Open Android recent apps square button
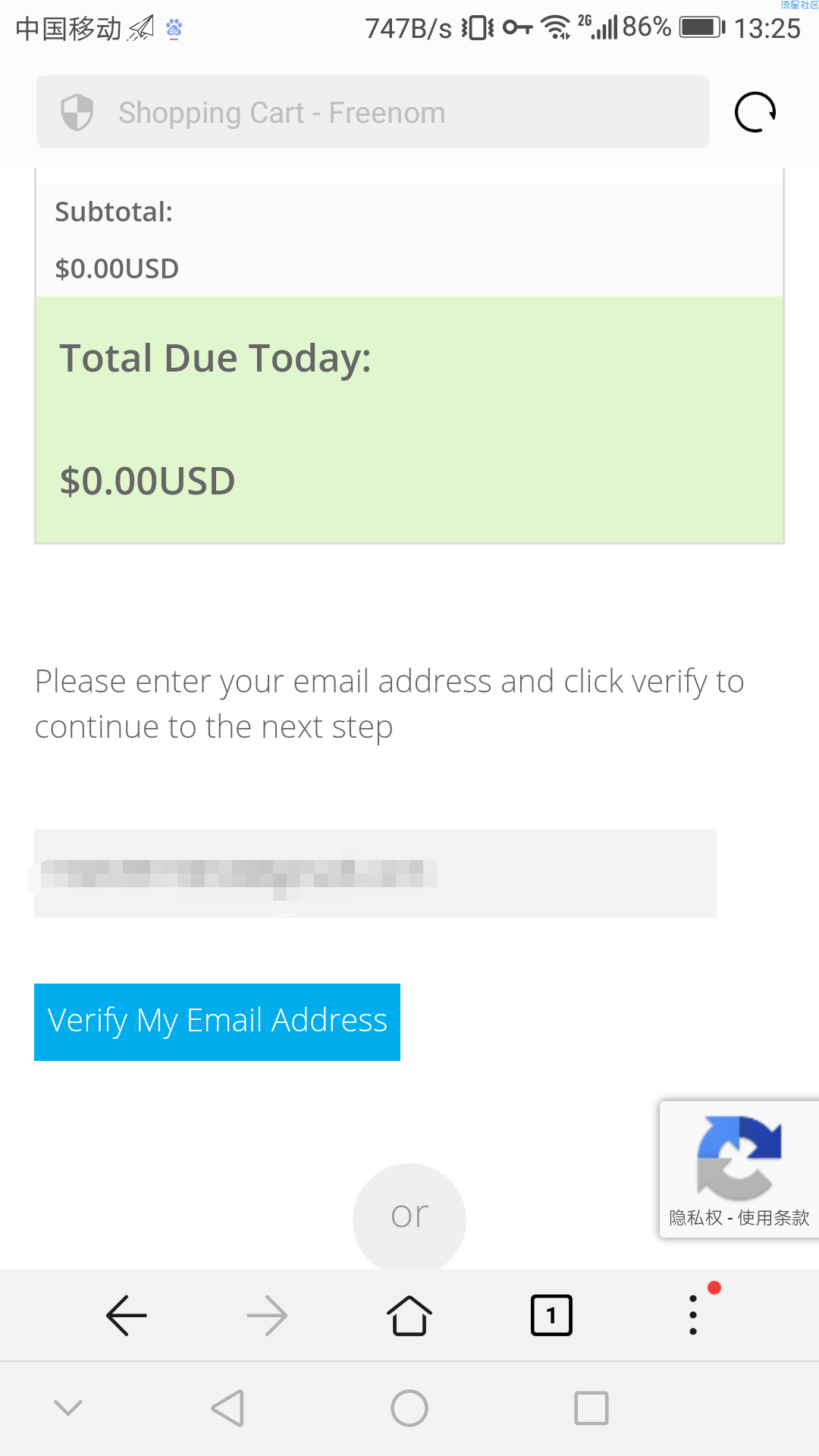This screenshot has height=1456, width=819. click(x=591, y=1408)
